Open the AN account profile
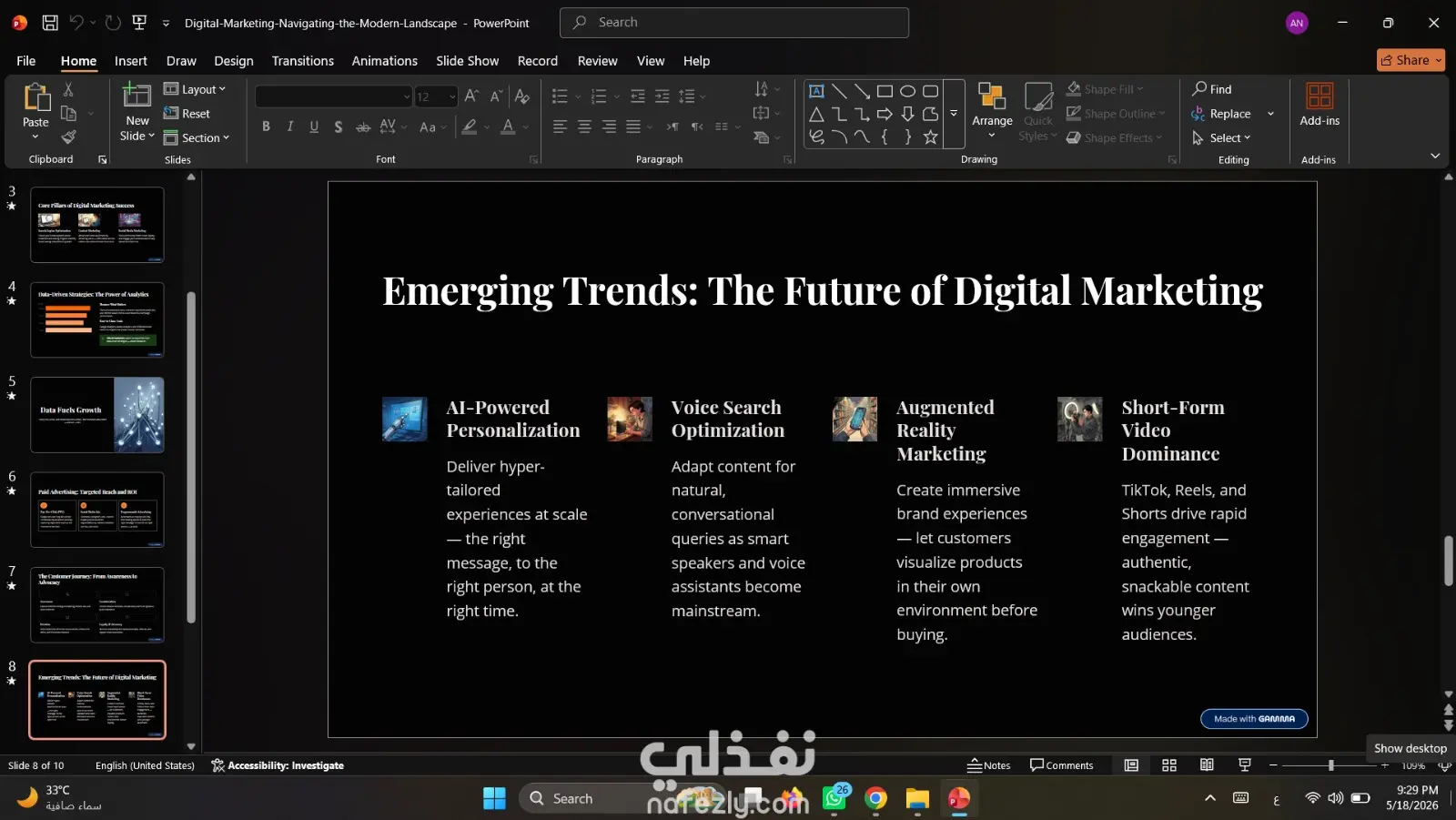The height and width of the screenshot is (820, 1456). pyautogui.click(x=1297, y=23)
